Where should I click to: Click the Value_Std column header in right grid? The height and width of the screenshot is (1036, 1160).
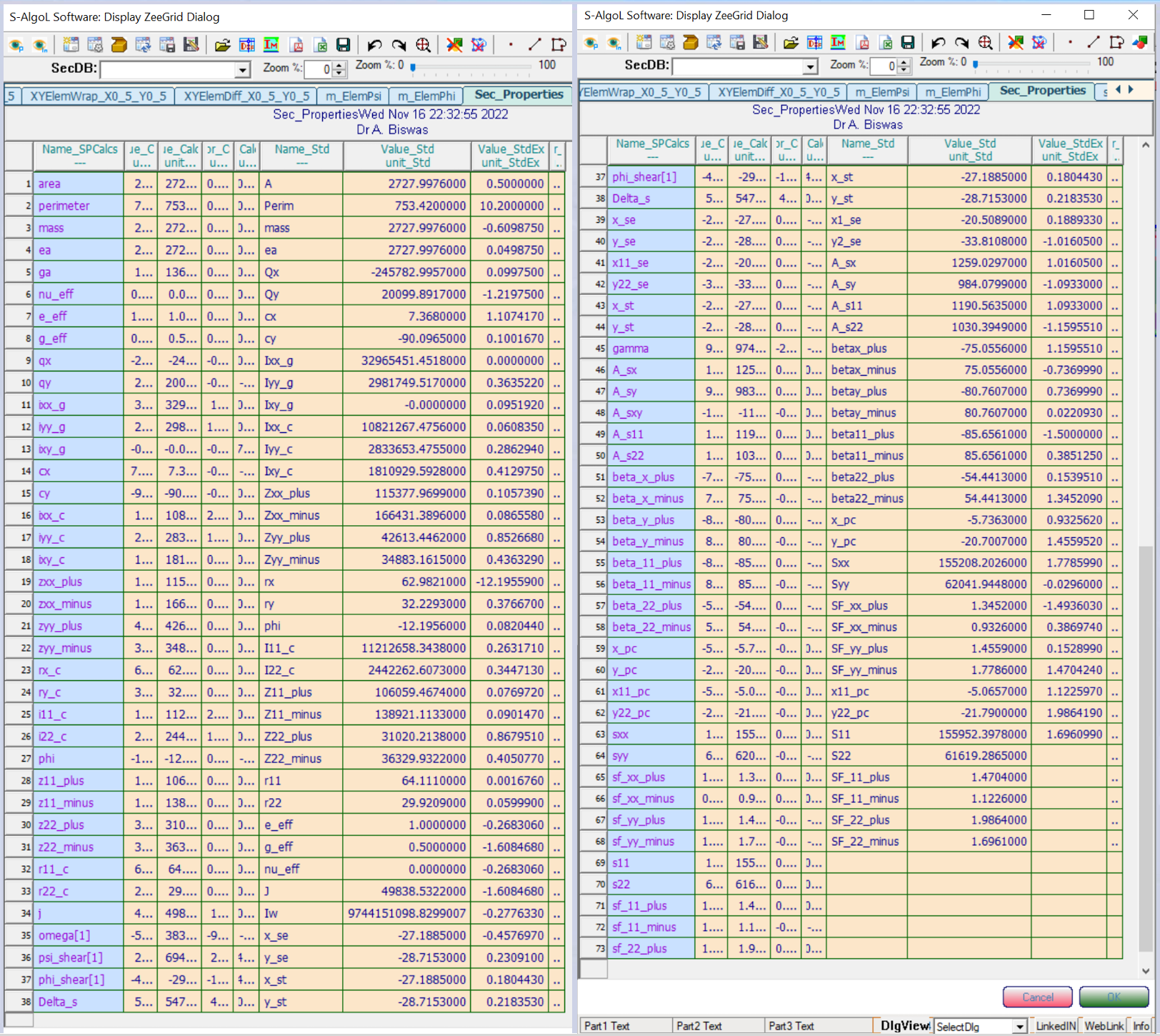tap(969, 150)
